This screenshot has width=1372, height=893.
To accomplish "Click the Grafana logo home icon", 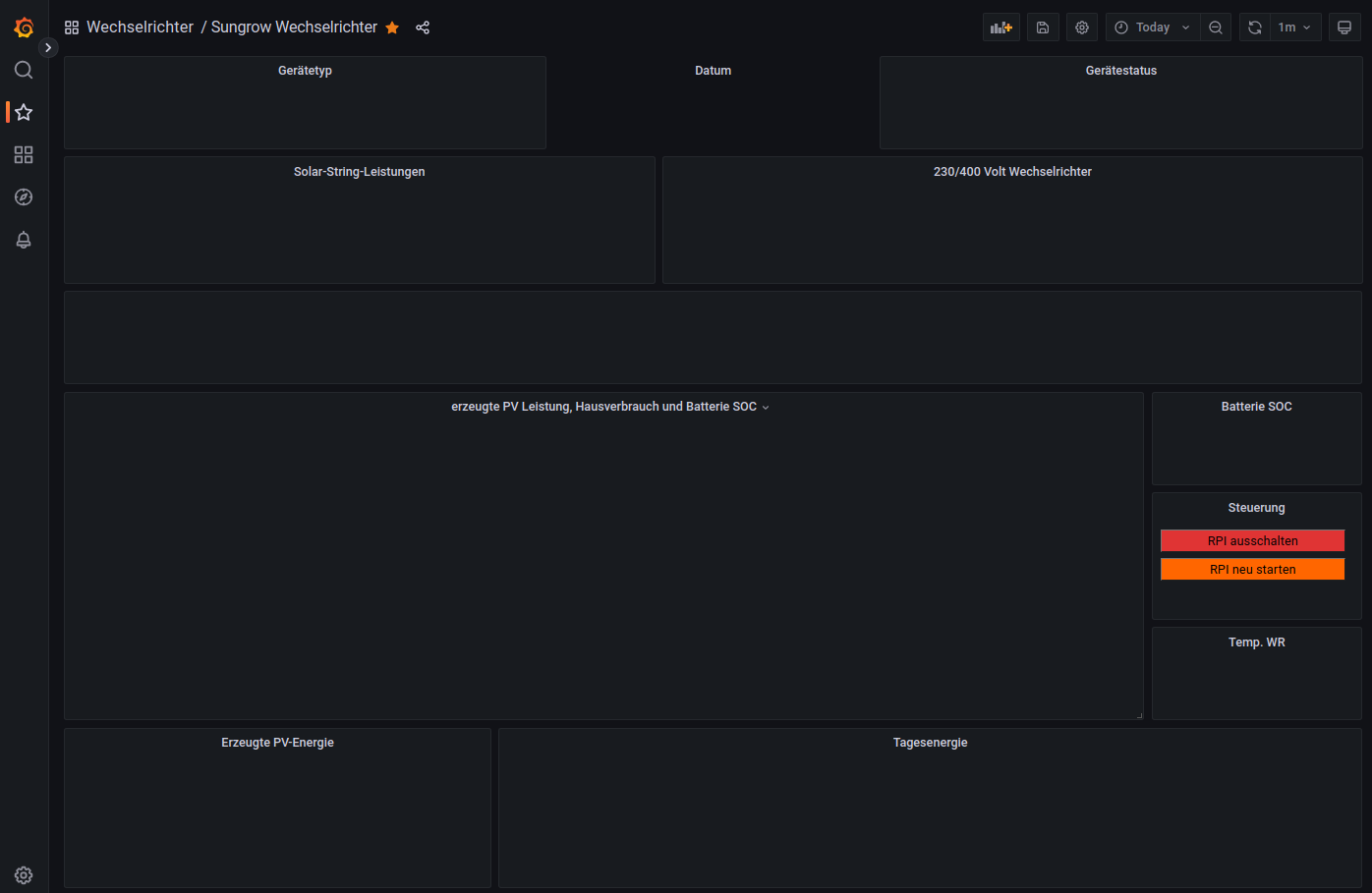I will [x=24, y=28].
